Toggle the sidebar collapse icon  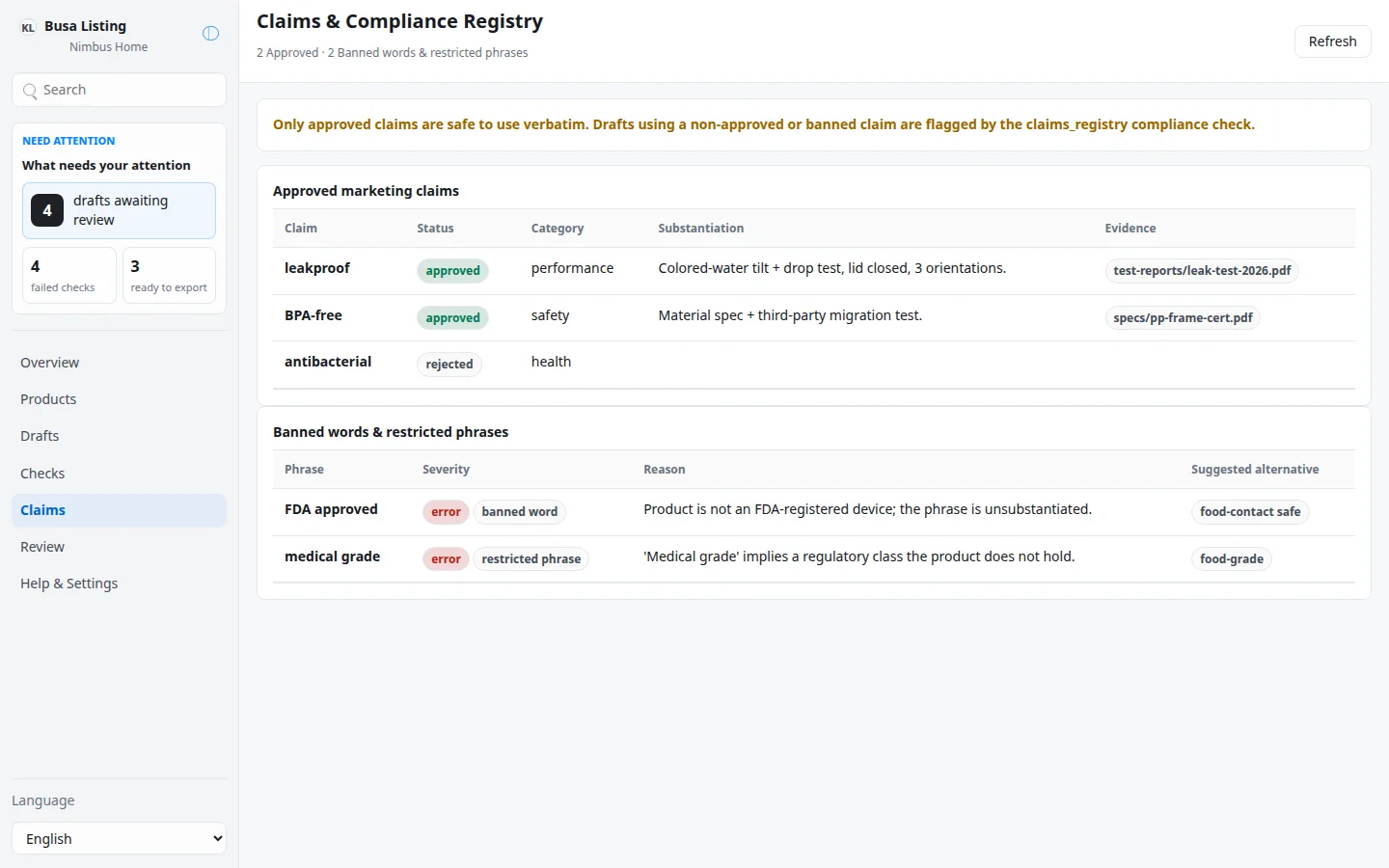210,34
